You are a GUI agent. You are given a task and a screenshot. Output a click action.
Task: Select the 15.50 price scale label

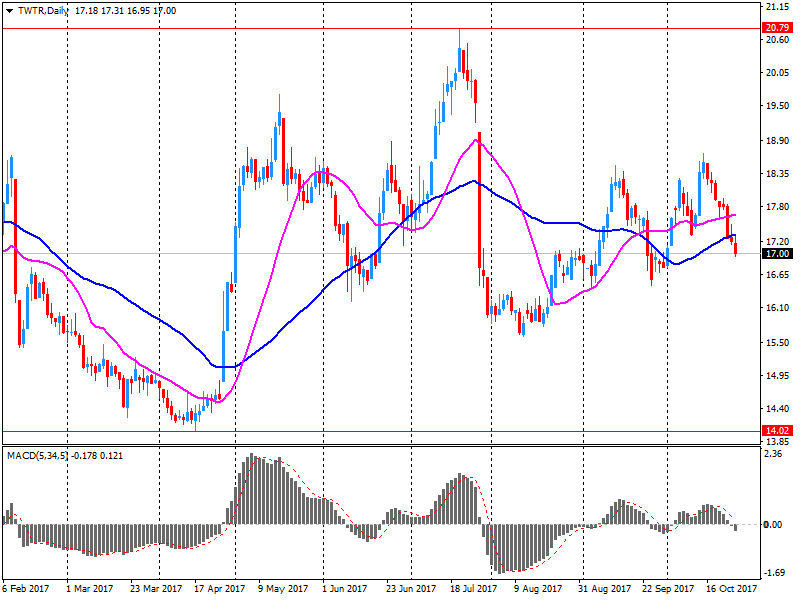[x=777, y=342]
